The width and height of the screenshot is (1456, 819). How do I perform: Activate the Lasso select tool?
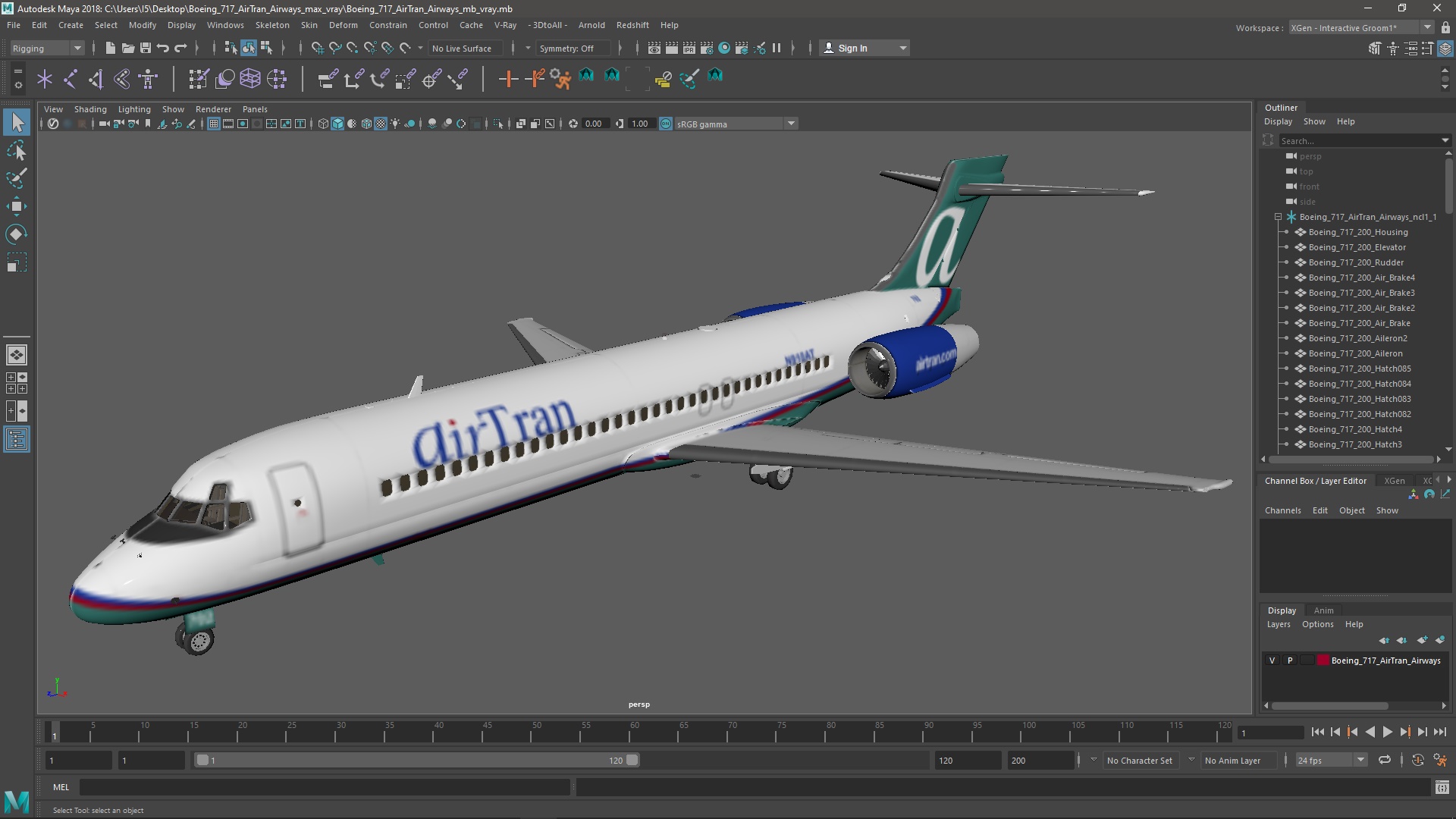[17, 151]
